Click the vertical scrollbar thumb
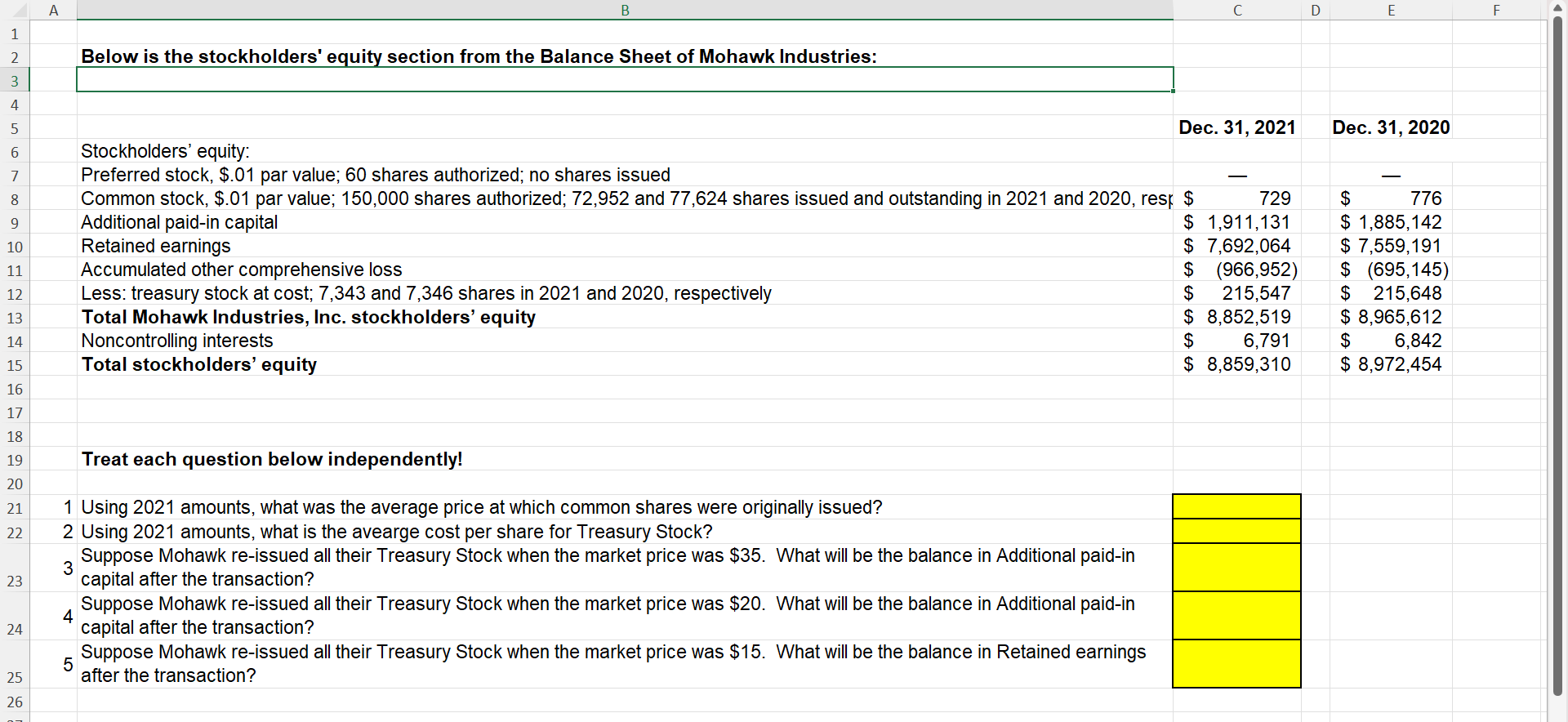The image size is (1568, 722). tap(1557, 355)
